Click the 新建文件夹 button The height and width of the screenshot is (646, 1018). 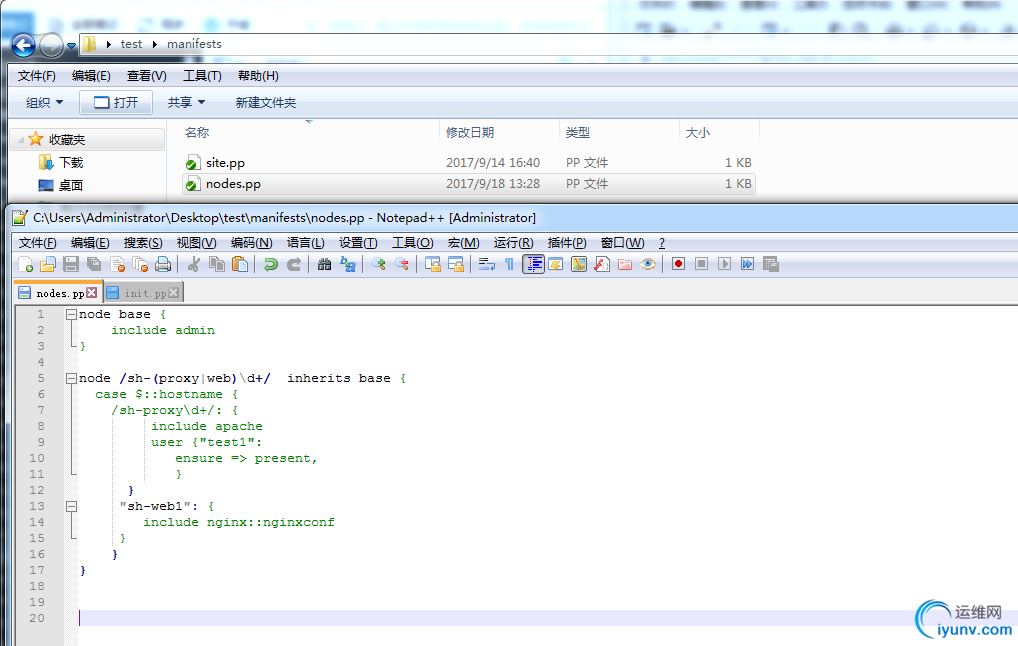(265, 102)
